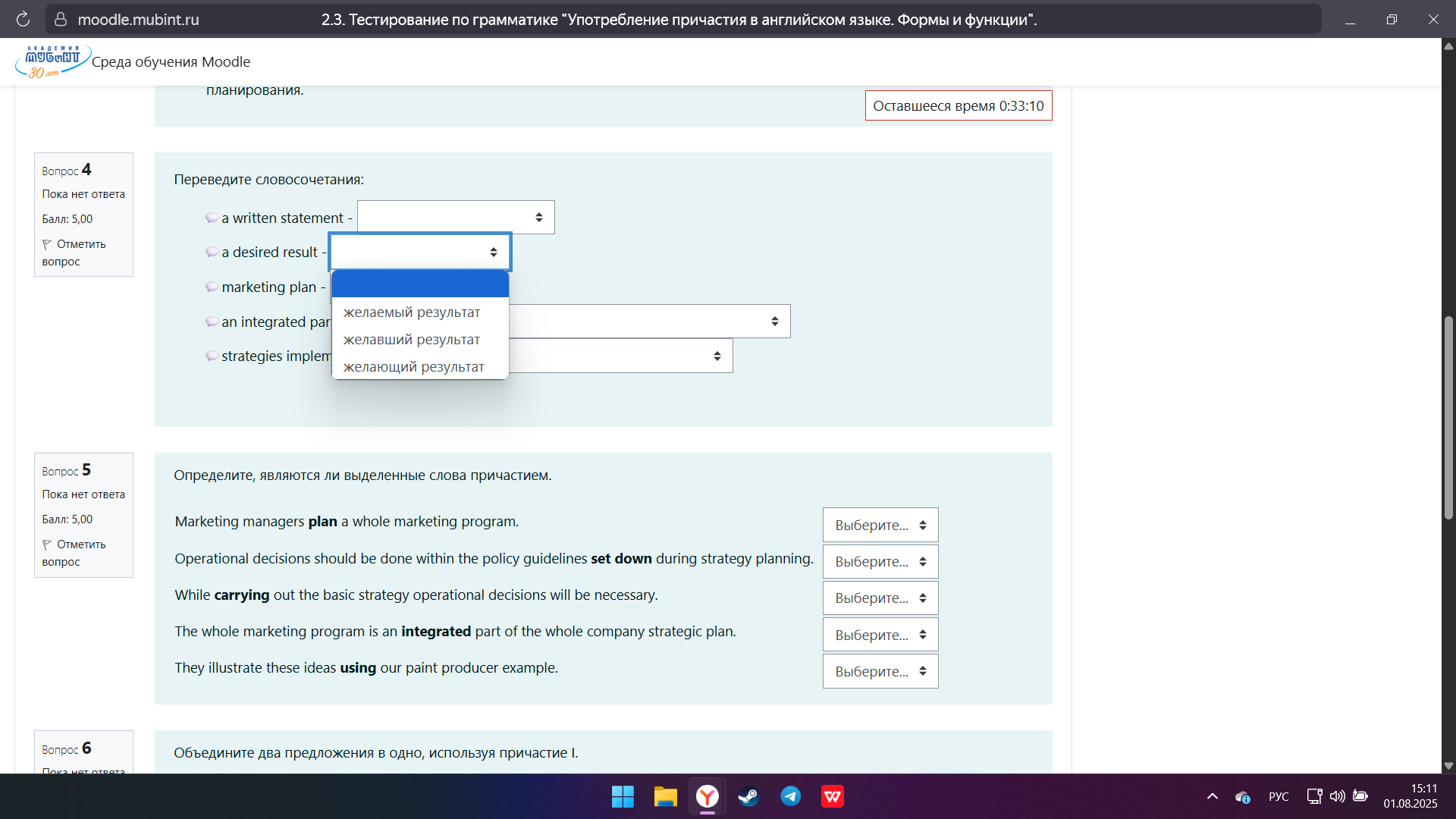1456x819 pixels.
Task: Open File Explorer on the taskbar
Action: coord(665,796)
